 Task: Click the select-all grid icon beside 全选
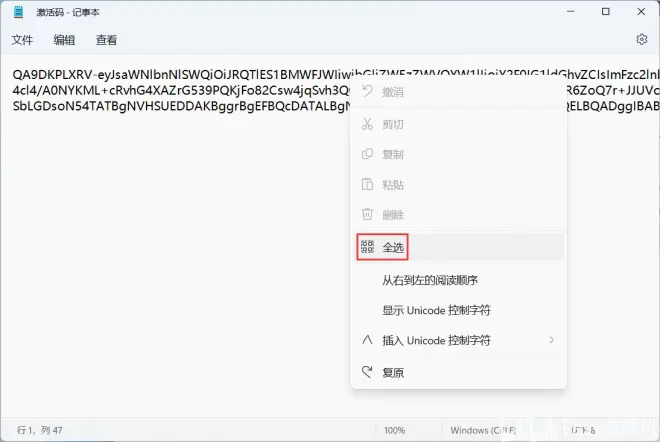(x=367, y=247)
